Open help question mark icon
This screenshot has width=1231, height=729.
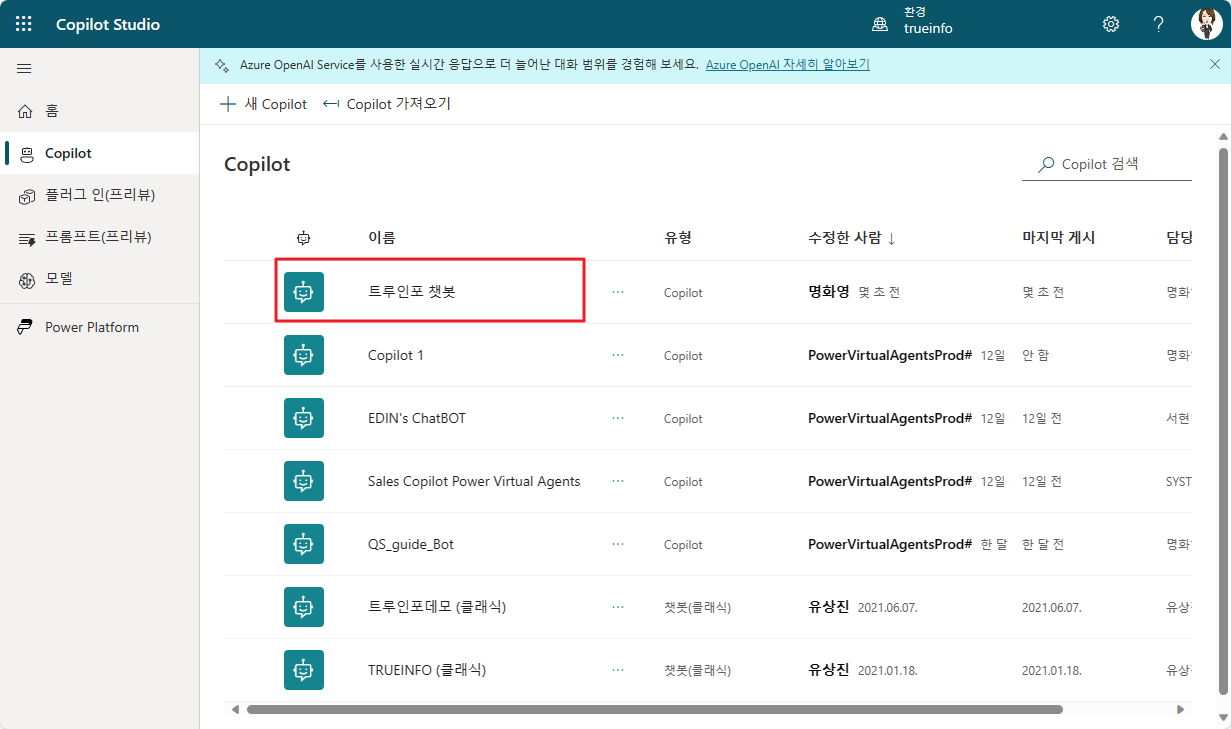1158,24
